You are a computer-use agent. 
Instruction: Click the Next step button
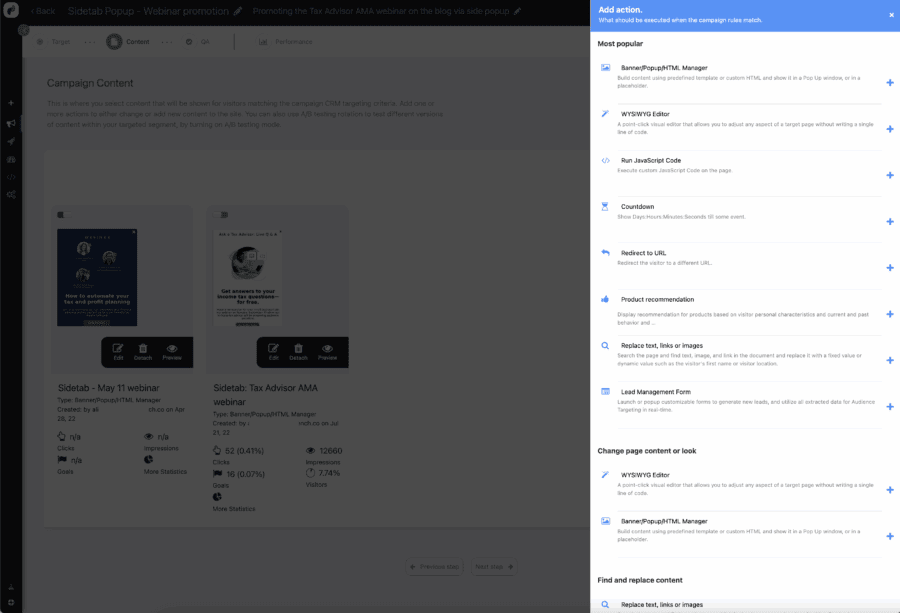click(494, 567)
